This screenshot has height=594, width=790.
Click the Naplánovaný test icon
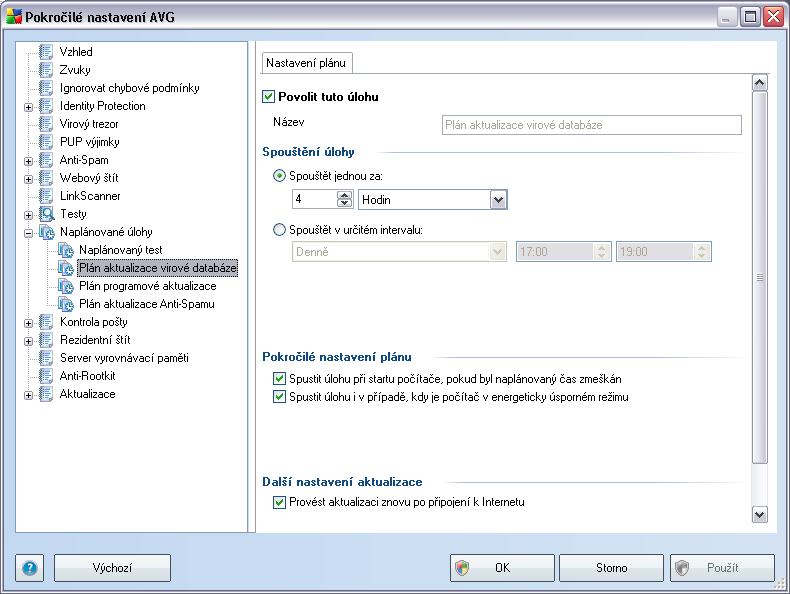pyautogui.click(x=65, y=250)
